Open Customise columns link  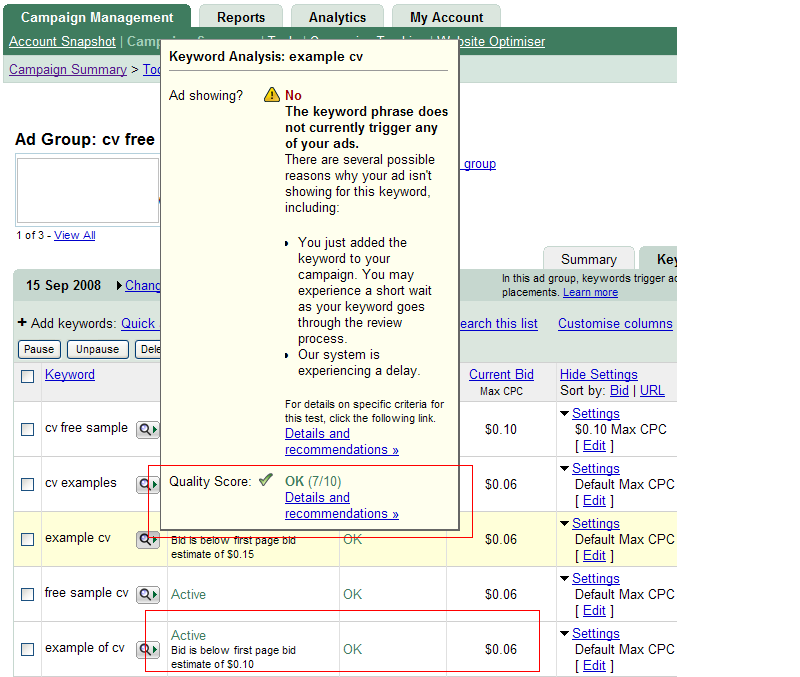615,323
